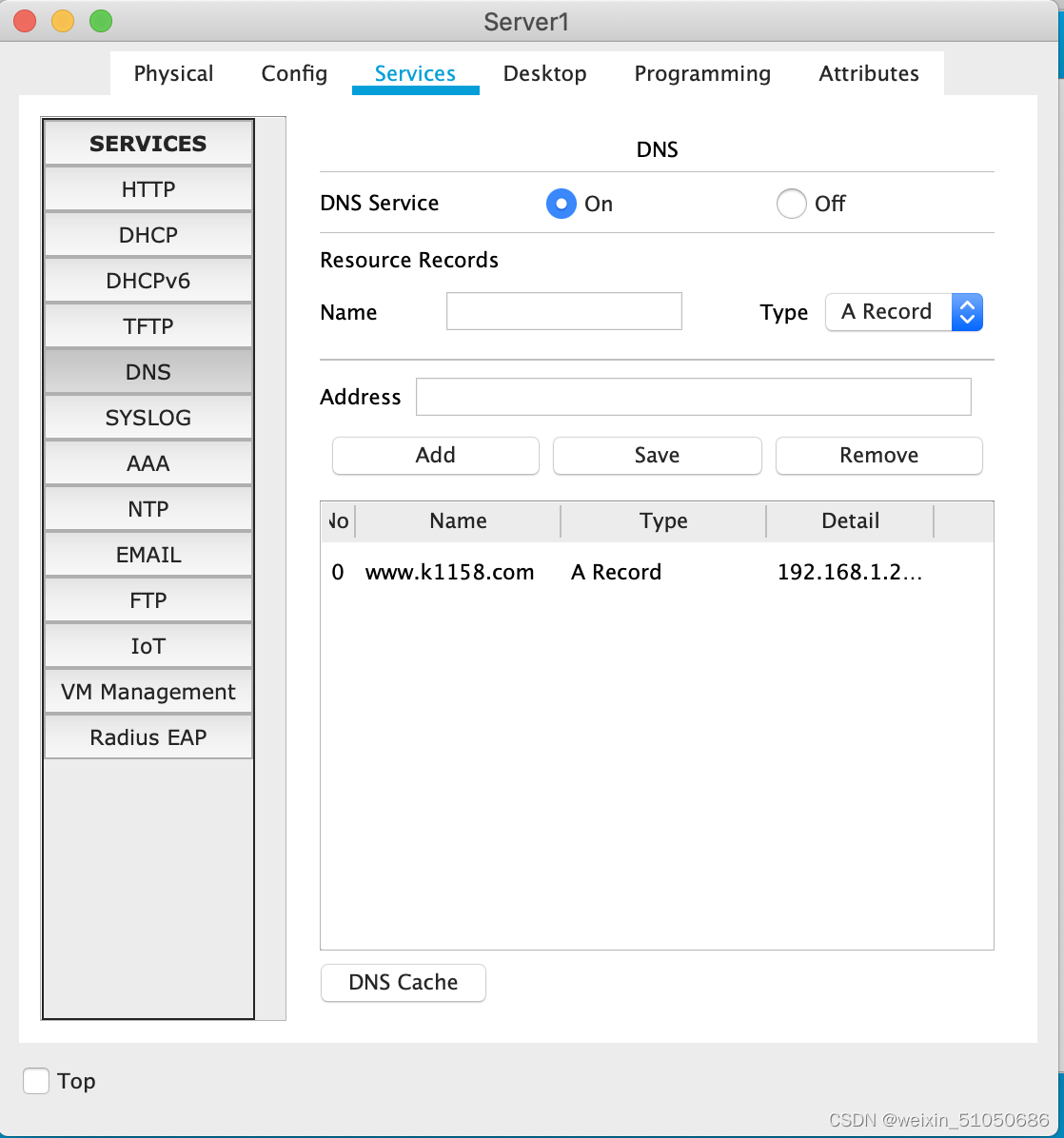Select the NTP service

[x=148, y=508]
